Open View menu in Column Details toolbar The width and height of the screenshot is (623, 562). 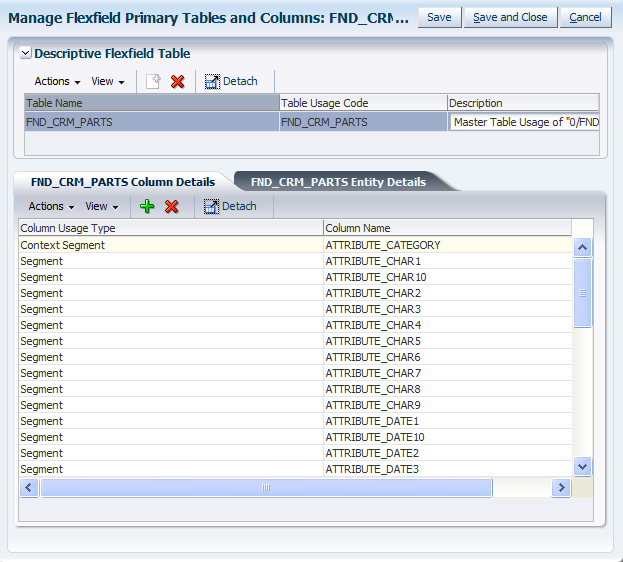point(102,207)
